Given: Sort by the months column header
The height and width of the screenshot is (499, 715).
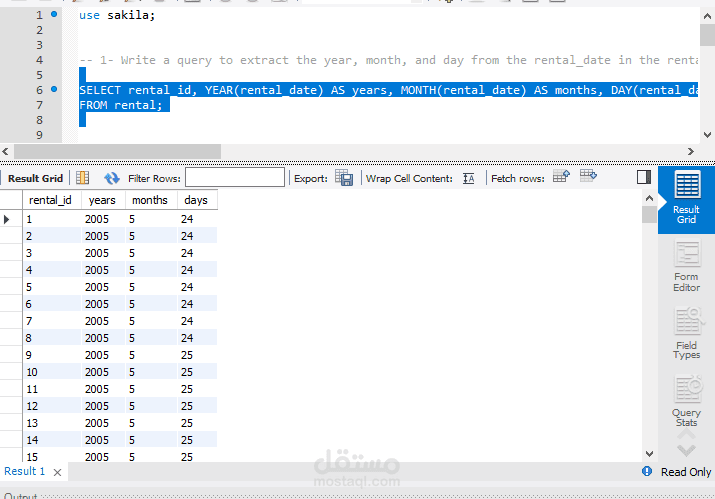Looking at the screenshot, I should (151, 200).
